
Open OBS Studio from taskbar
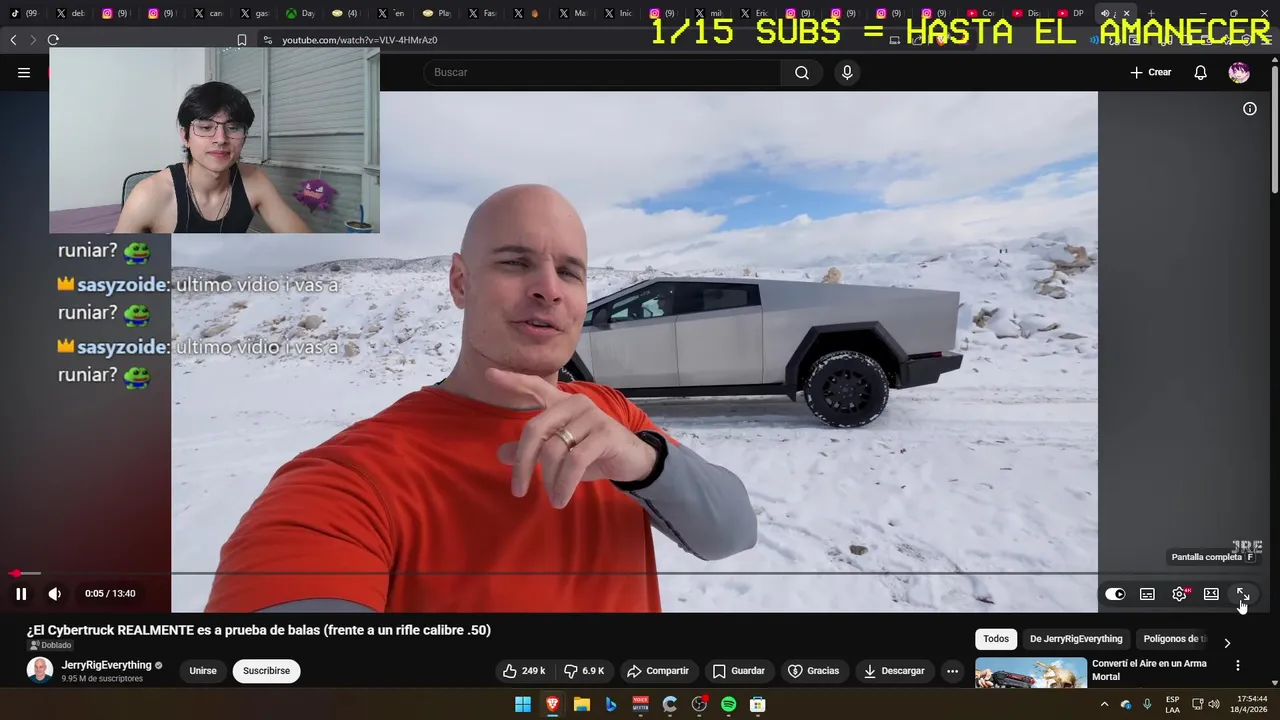point(699,705)
